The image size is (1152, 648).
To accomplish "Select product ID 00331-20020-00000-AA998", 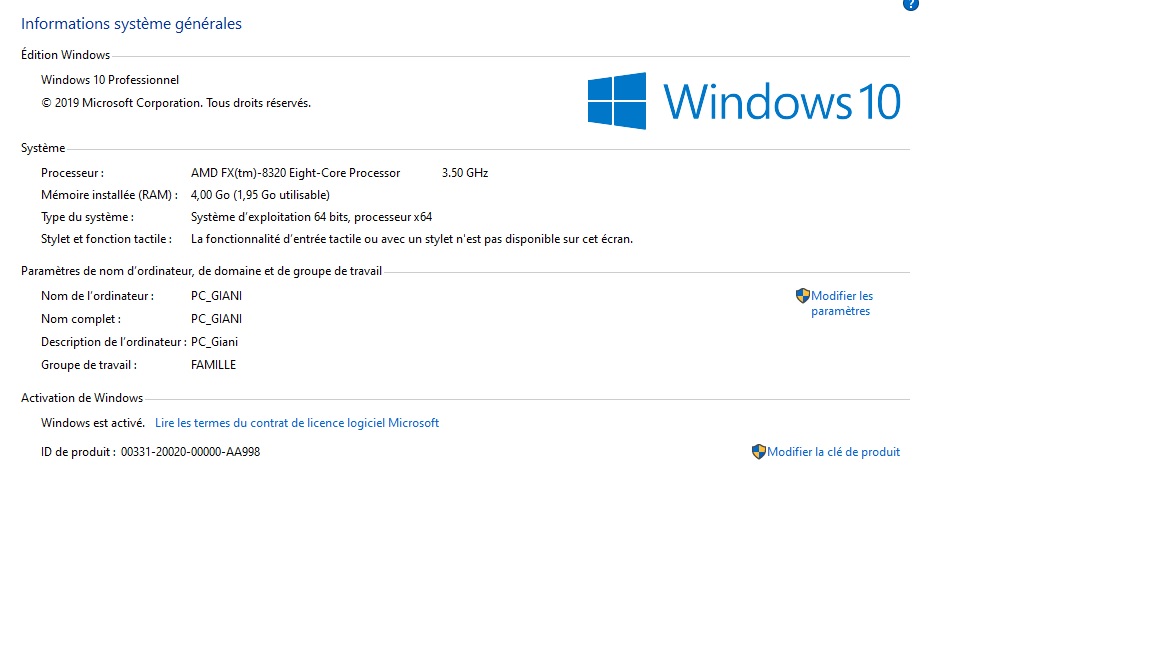I will (x=190, y=453).
